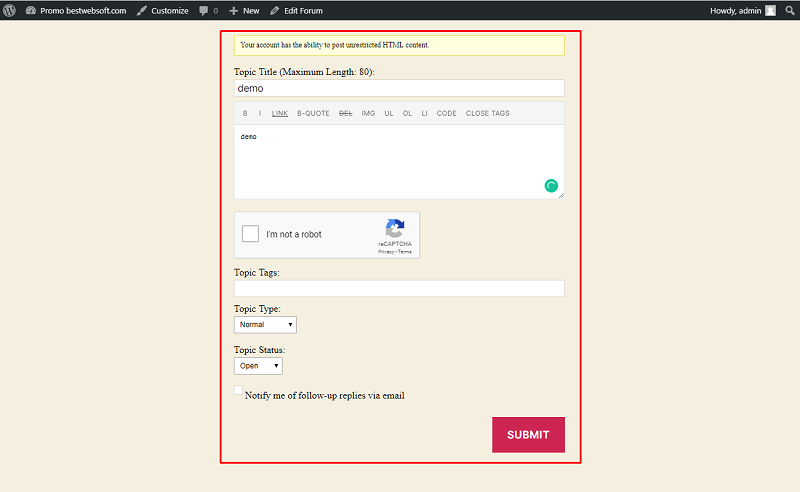Image resolution: width=800 pixels, height=492 pixels.
Task: Insert a link with LINK button
Action: 280,113
